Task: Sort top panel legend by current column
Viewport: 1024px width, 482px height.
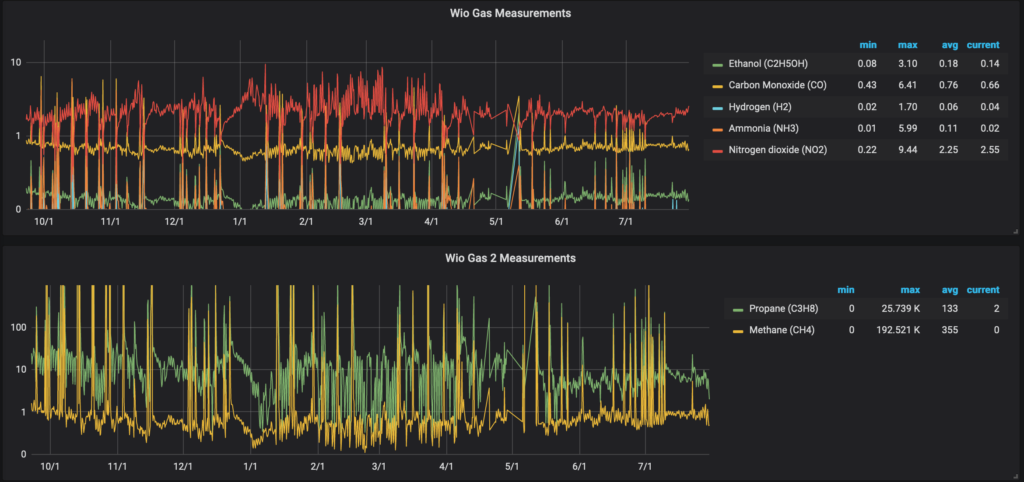Action: pyautogui.click(x=982, y=45)
